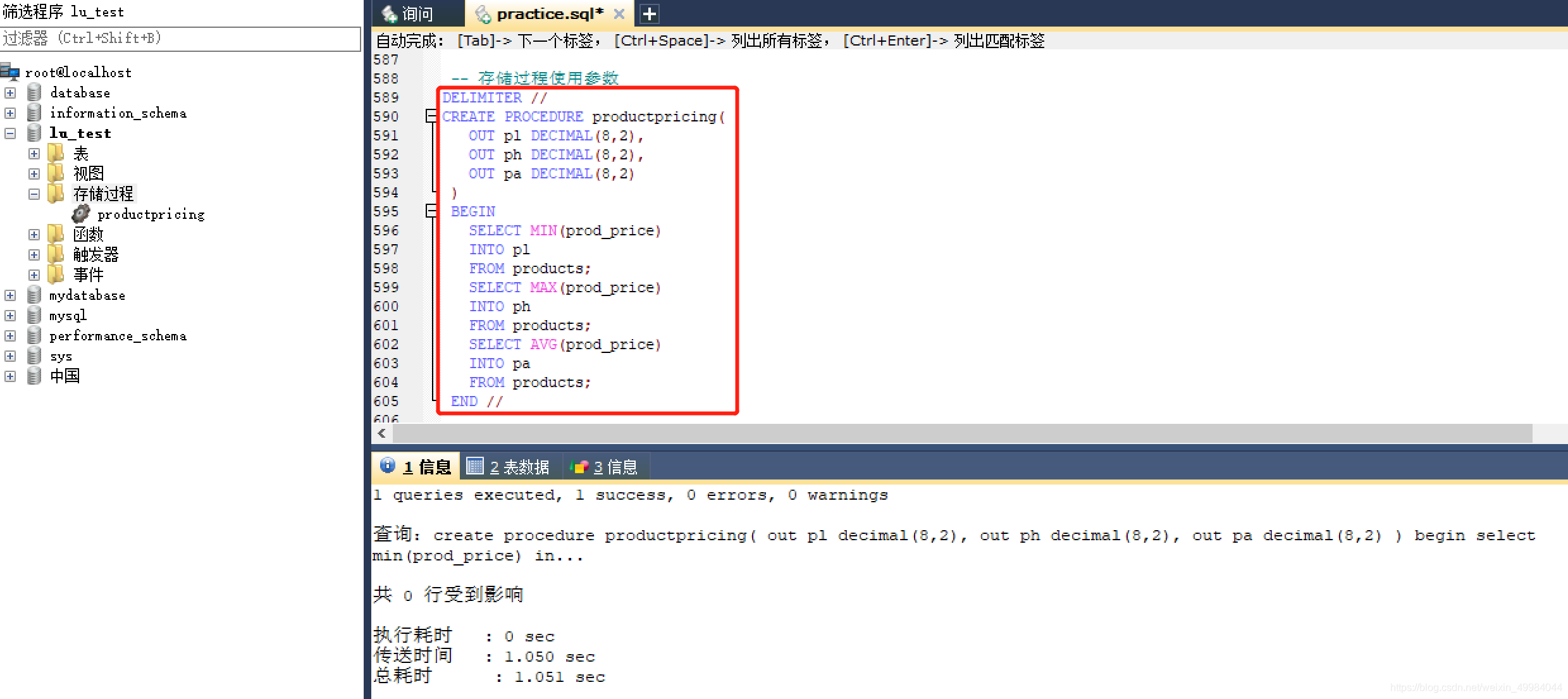Click the 中国 database icon
The image size is (1568, 699).
[34, 376]
